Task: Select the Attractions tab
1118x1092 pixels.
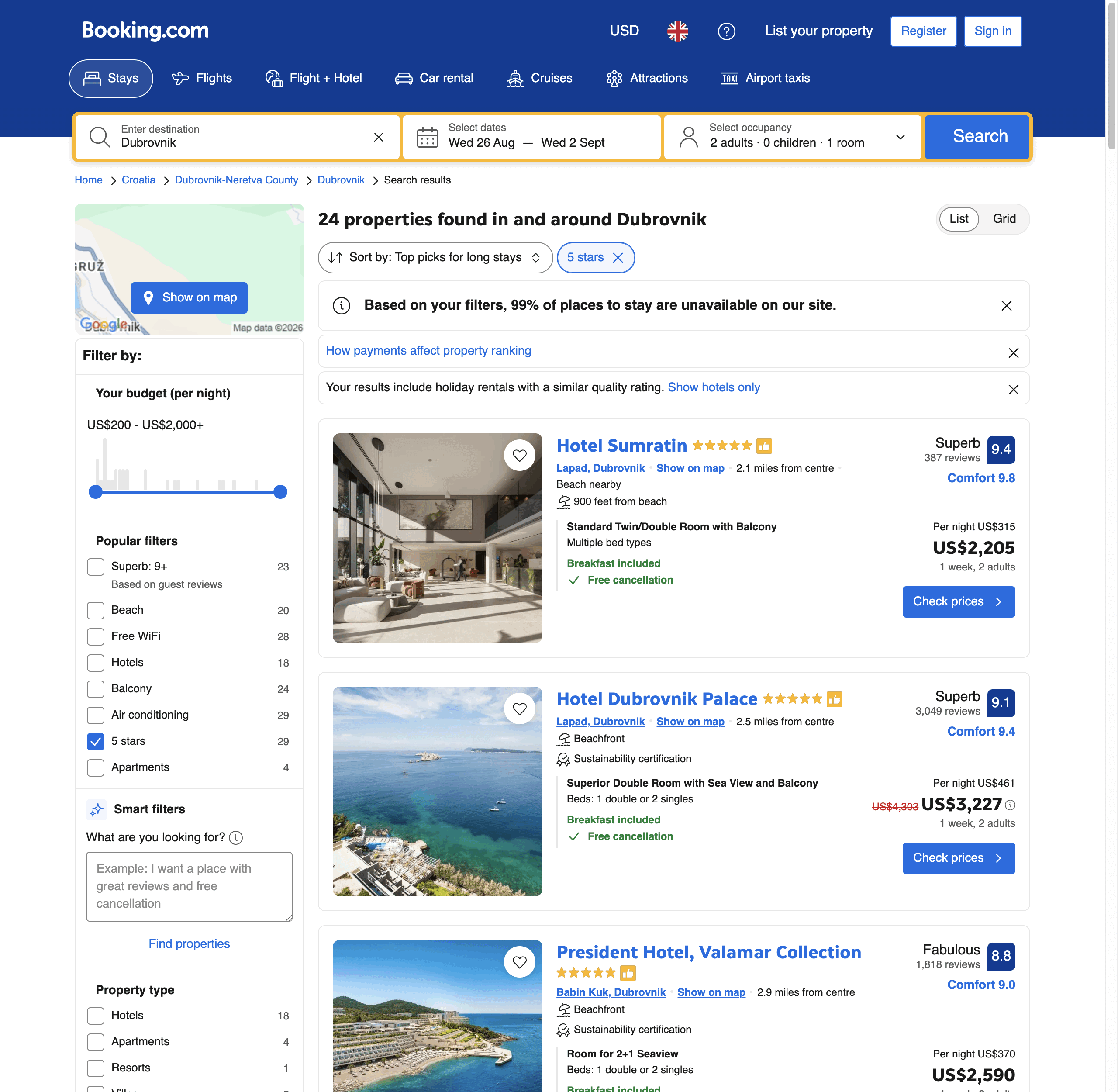Action: pyautogui.click(x=647, y=79)
